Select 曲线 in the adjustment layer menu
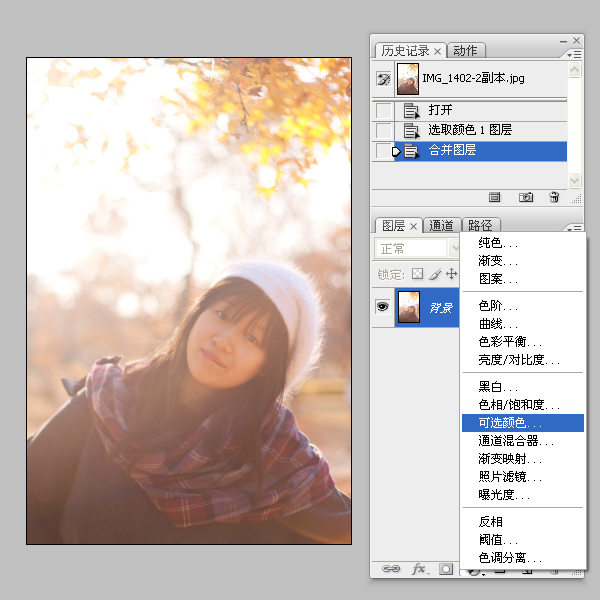This screenshot has height=600, width=600. pos(497,324)
